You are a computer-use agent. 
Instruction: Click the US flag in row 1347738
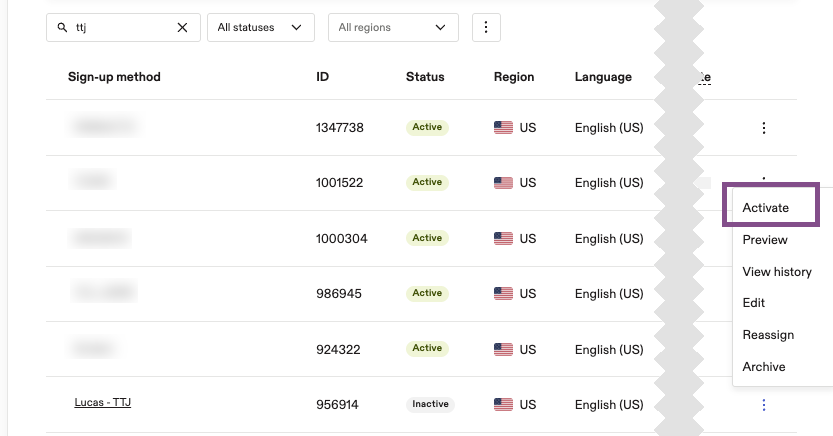503,127
